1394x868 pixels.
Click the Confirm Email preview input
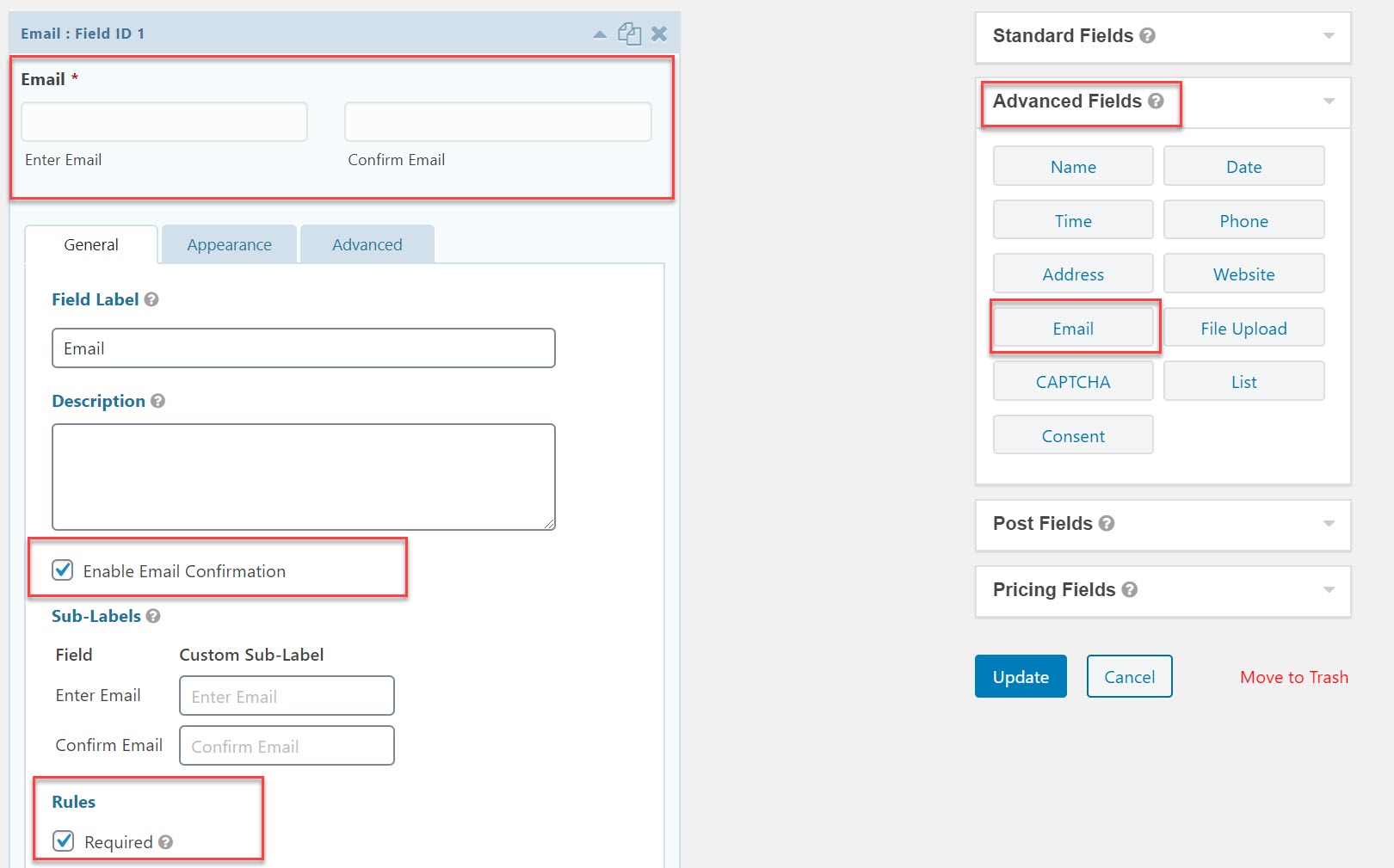(498, 121)
